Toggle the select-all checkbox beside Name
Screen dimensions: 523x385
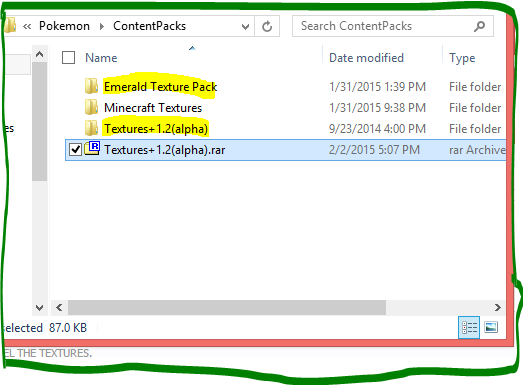coord(68,58)
